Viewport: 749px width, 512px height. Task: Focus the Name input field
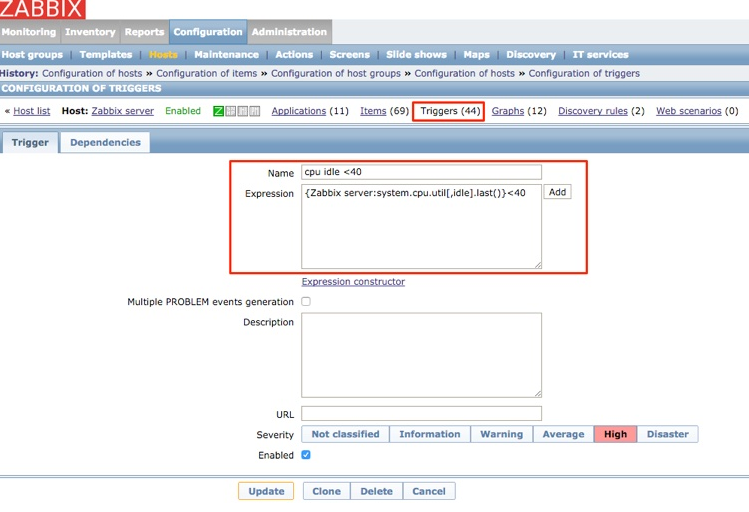tap(421, 172)
